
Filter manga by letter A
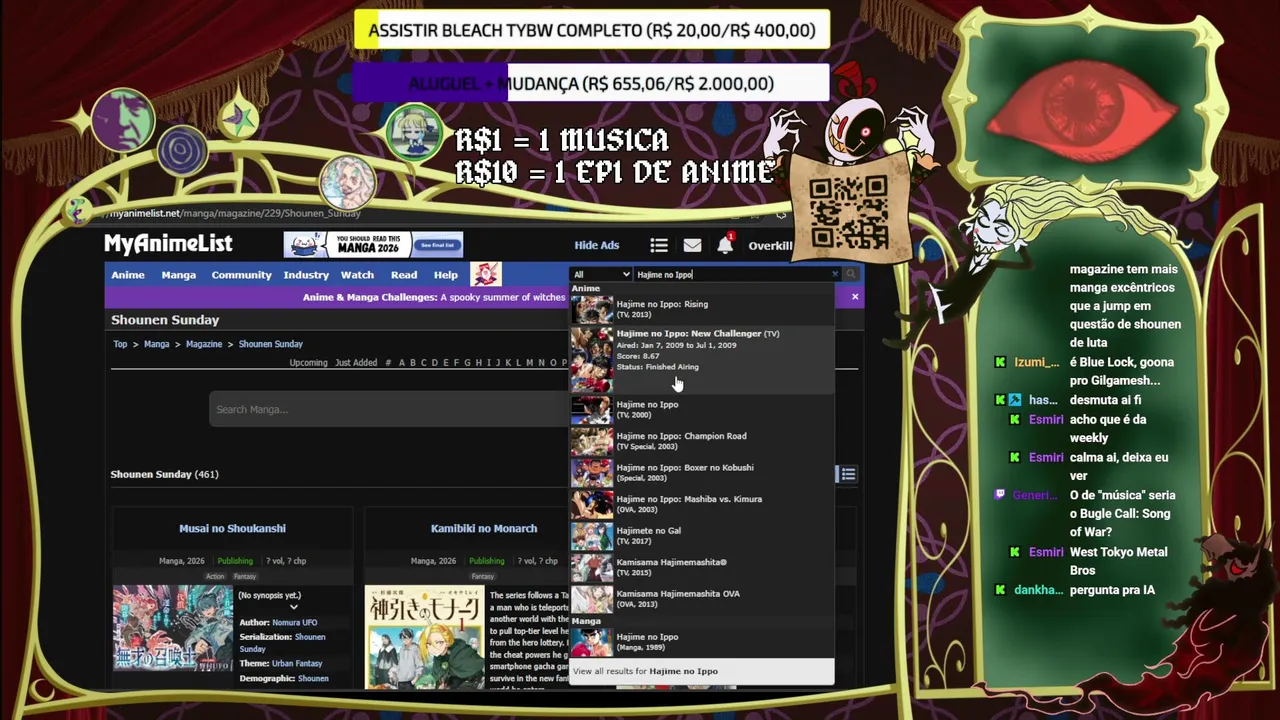point(402,363)
